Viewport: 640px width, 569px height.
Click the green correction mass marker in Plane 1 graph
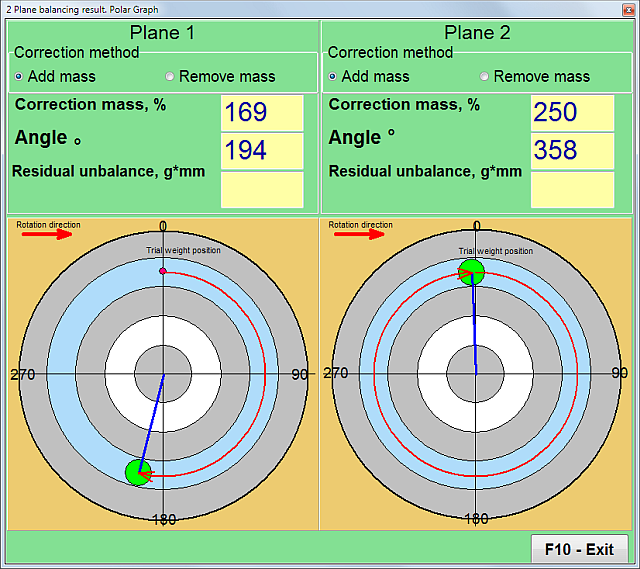click(x=138, y=473)
